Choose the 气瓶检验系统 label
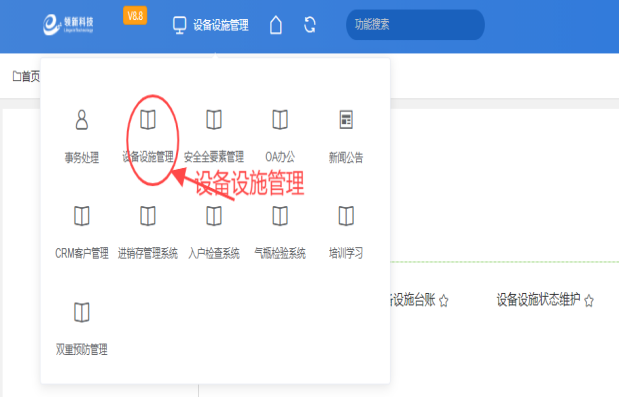619x398 pixels. tap(280, 253)
